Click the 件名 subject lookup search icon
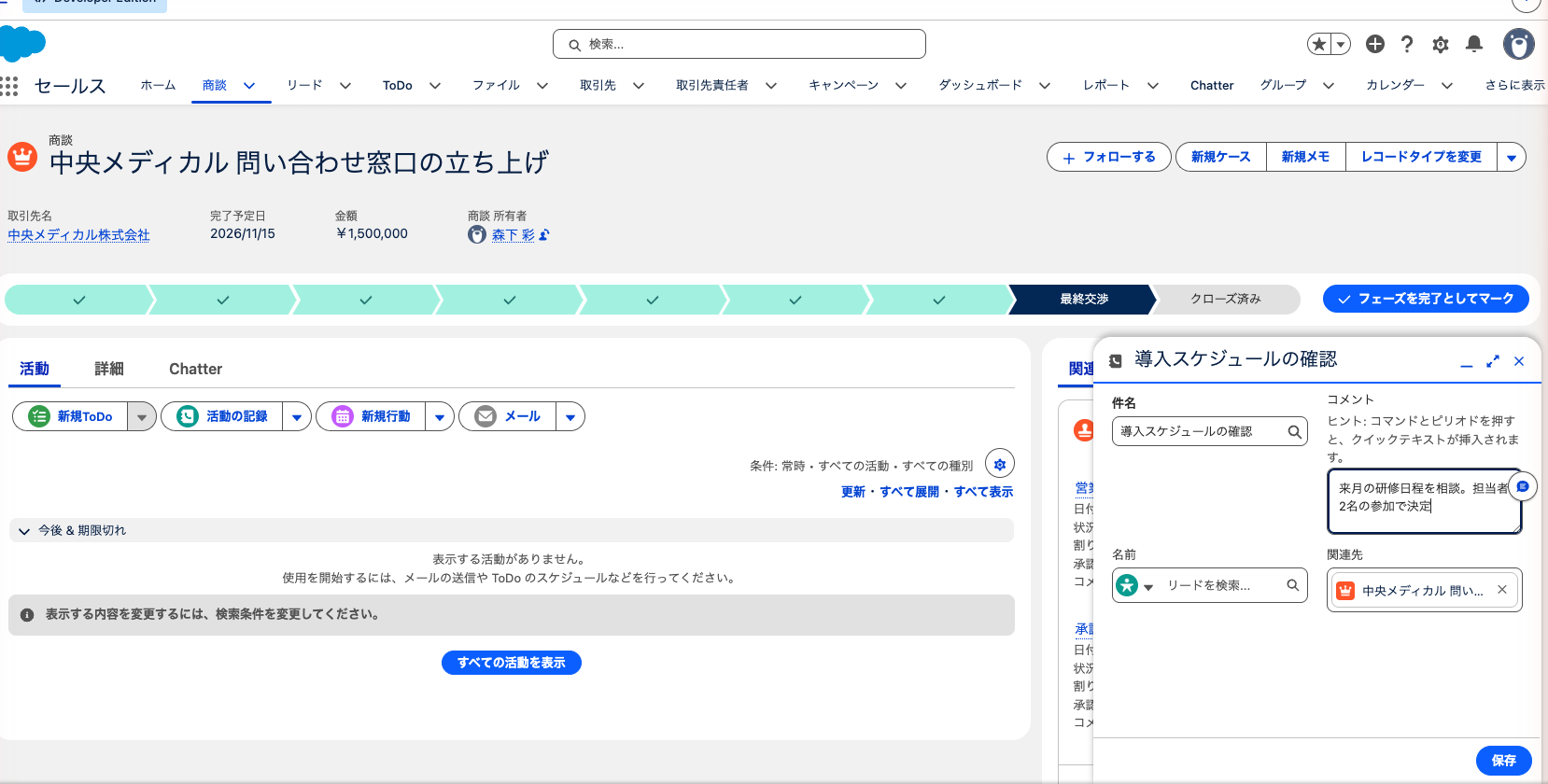 [1294, 431]
